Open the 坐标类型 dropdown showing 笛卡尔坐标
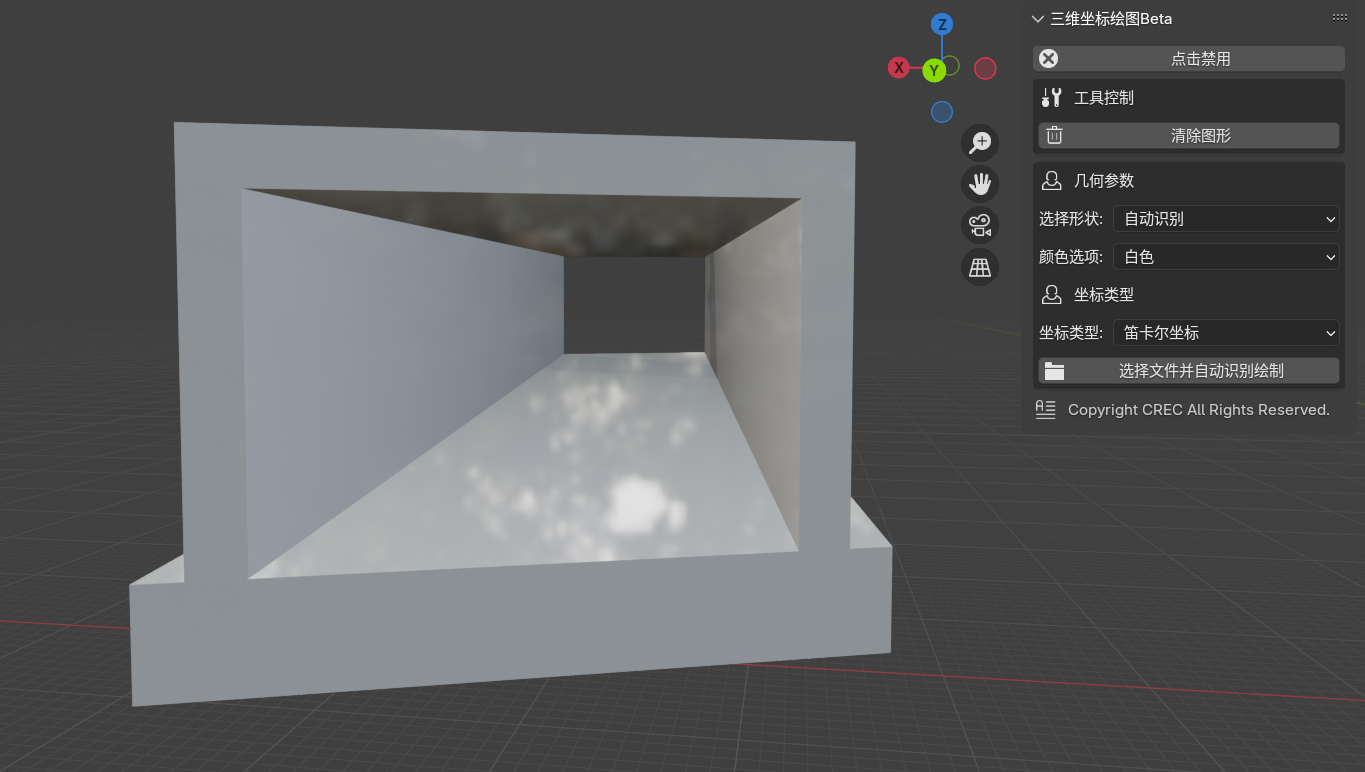The width and height of the screenshot is (1365, 772). point(1226,333)
